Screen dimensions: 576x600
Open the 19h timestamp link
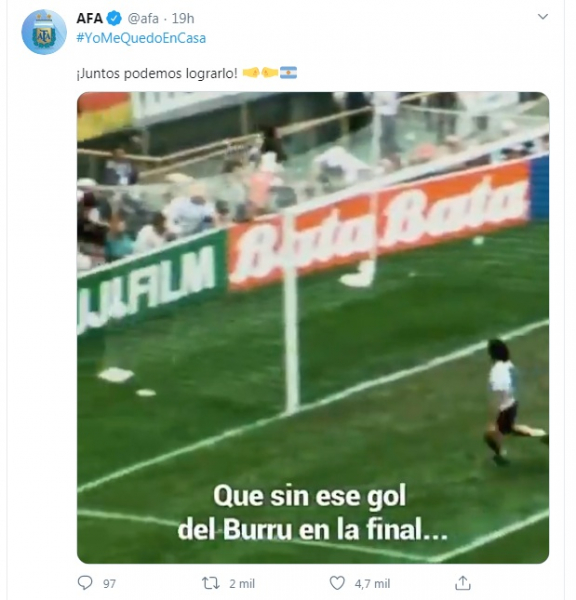click(x=183, y=18)
